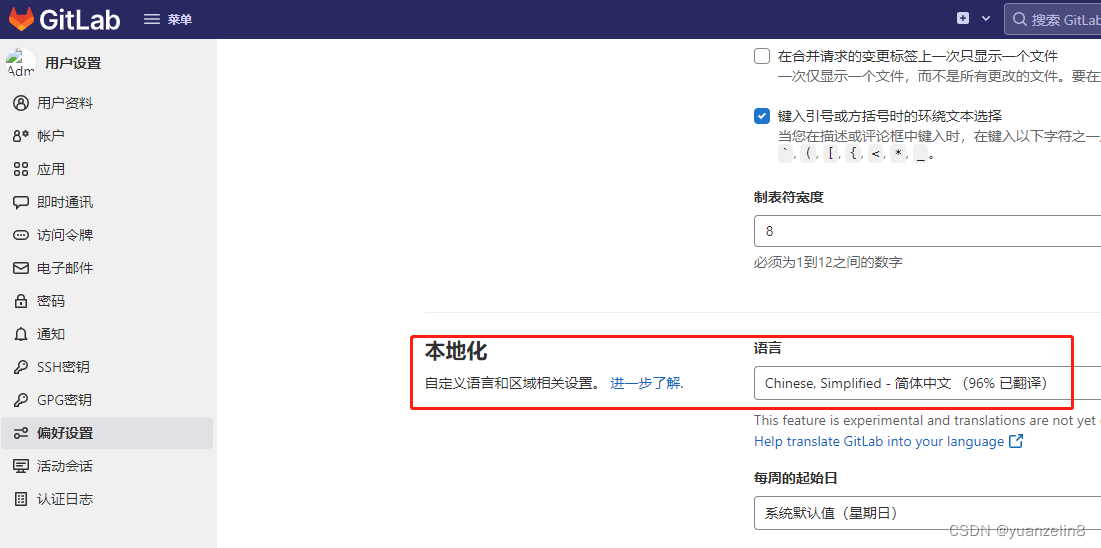Click the 制表符宽度 label
The height and width of the screenshot is (548, 1101).
pos(789,197)
